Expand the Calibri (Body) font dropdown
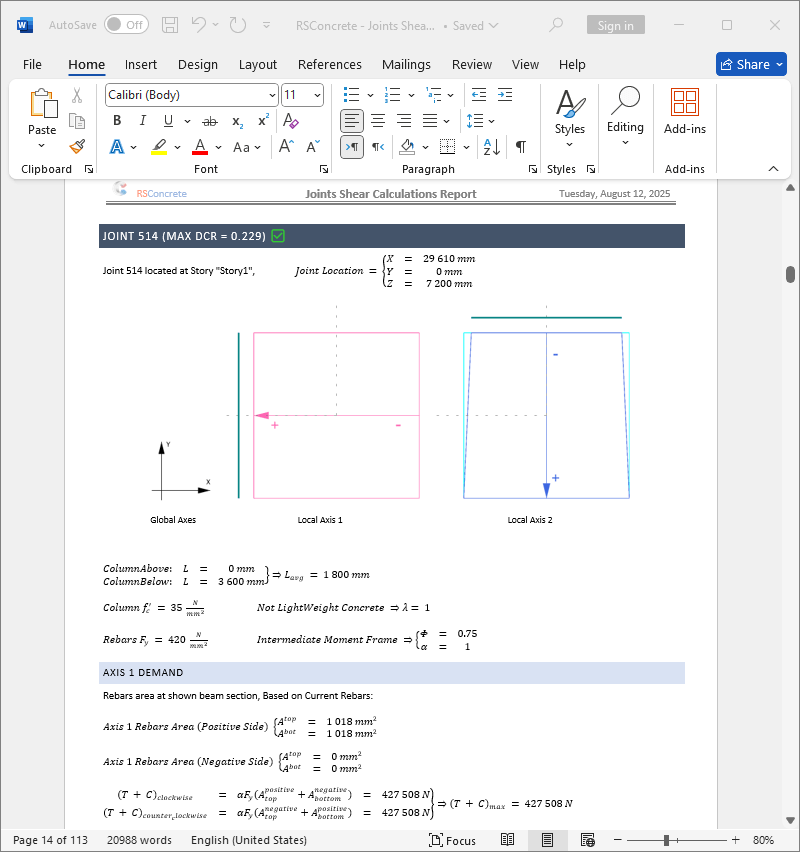Screen dimensions: 800x852 point(272,95)
